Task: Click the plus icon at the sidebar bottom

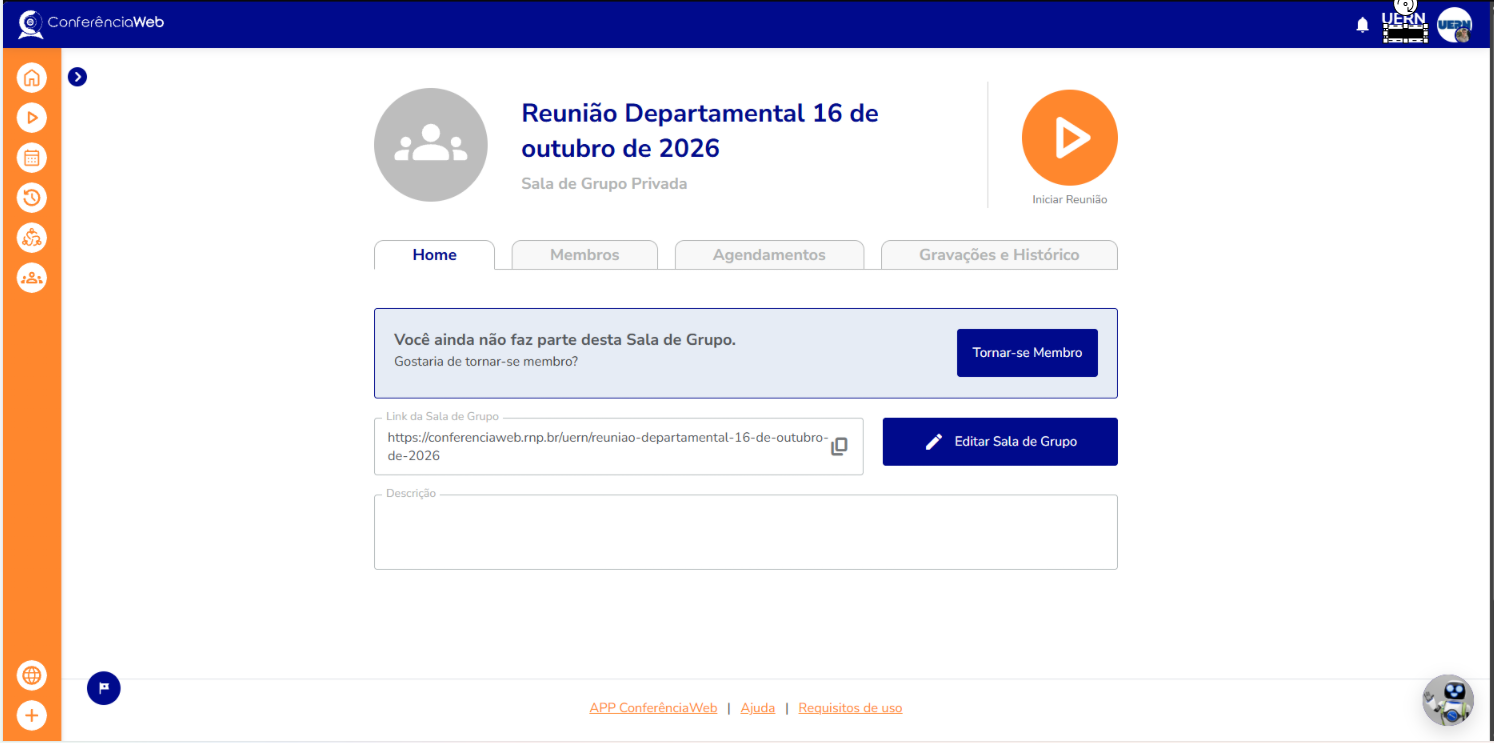Action: coord(32,716)
